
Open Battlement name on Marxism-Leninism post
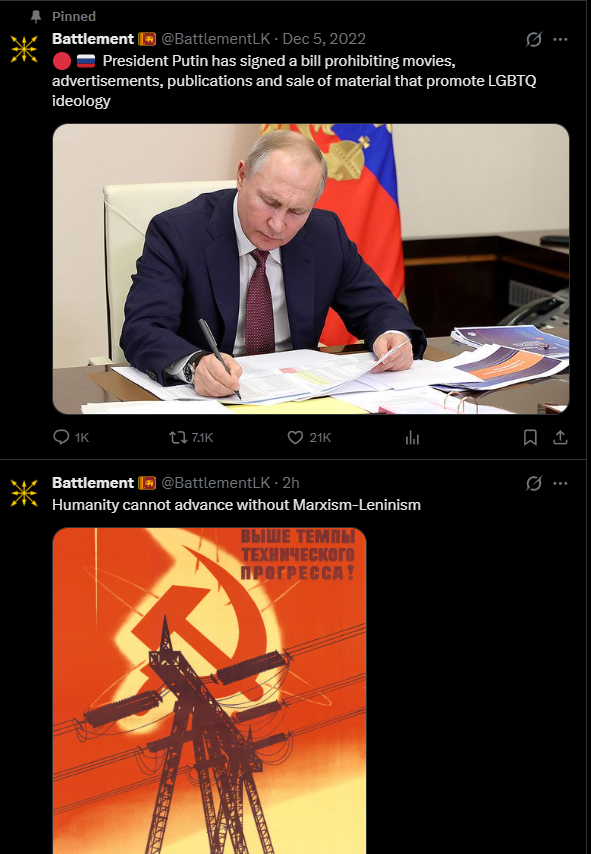93,483
